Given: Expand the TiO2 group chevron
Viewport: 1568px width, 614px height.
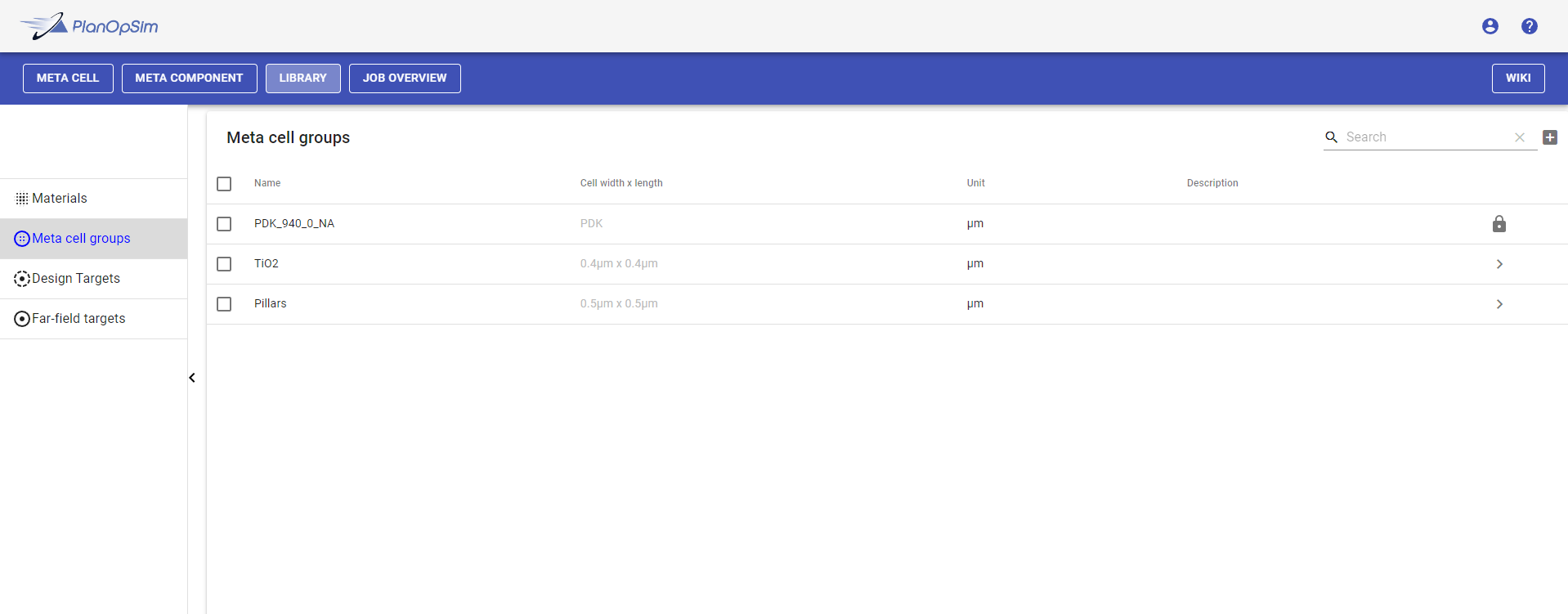Looking at the screenshot, I should pos(1499,264).
